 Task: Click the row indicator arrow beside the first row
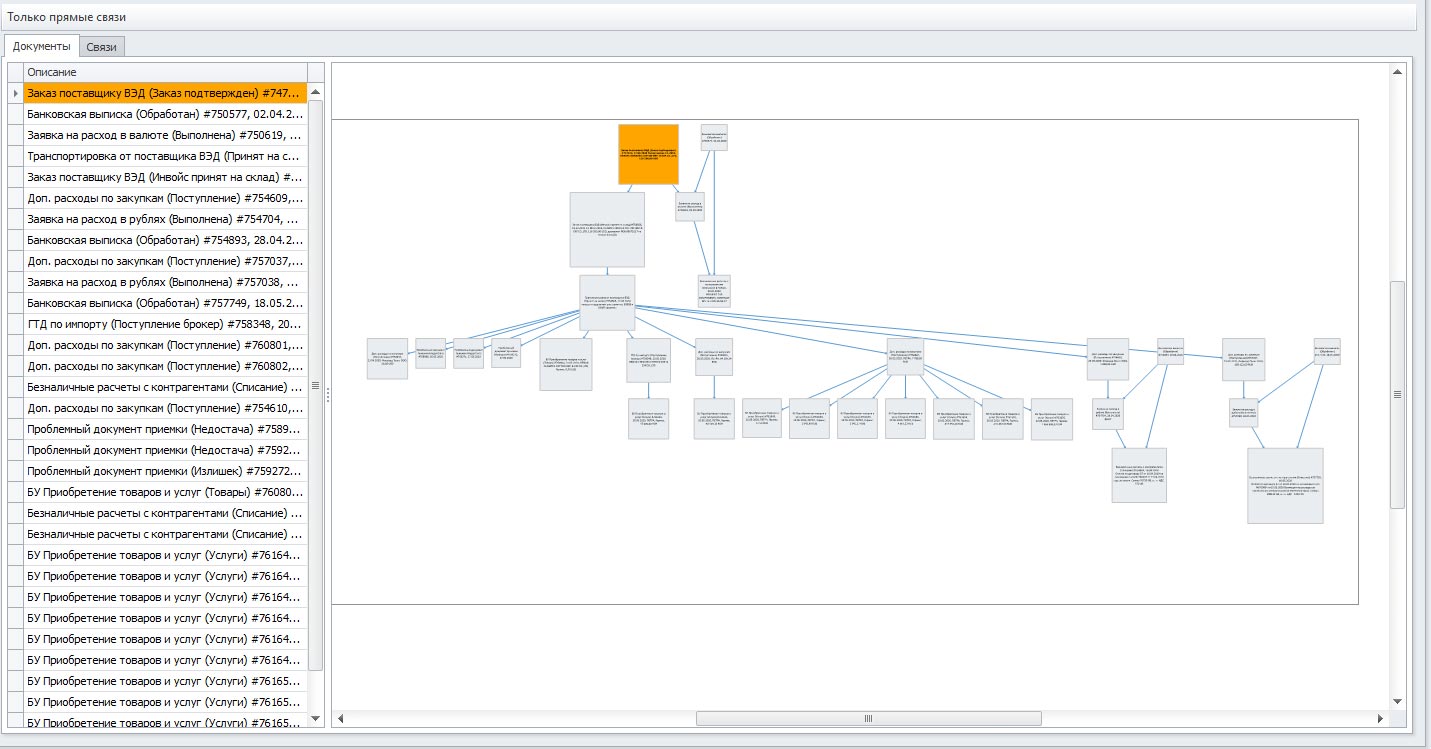pyautogui.click(x=15, y=93)
